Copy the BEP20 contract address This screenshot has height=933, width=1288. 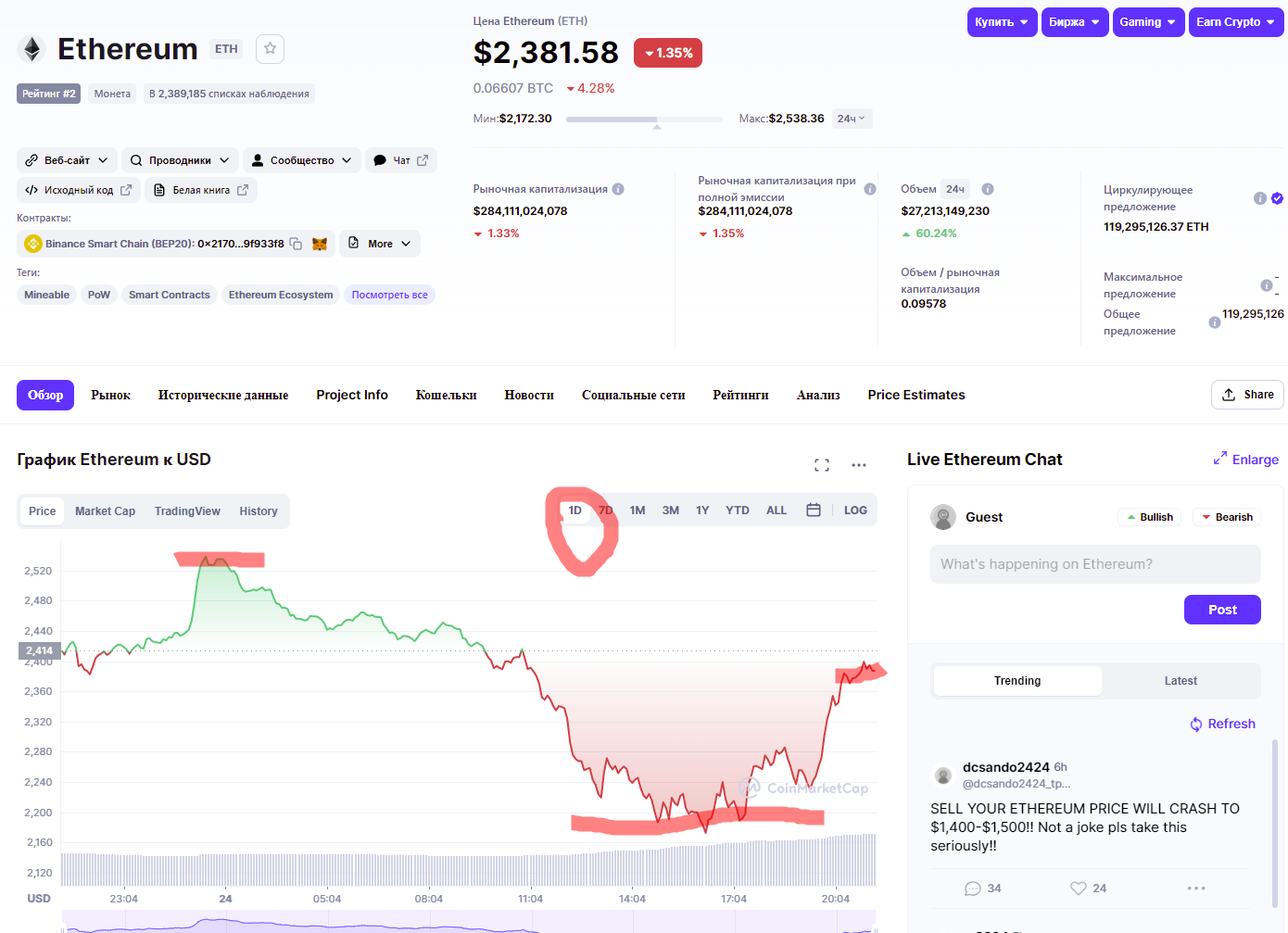[x=296, y=244]
